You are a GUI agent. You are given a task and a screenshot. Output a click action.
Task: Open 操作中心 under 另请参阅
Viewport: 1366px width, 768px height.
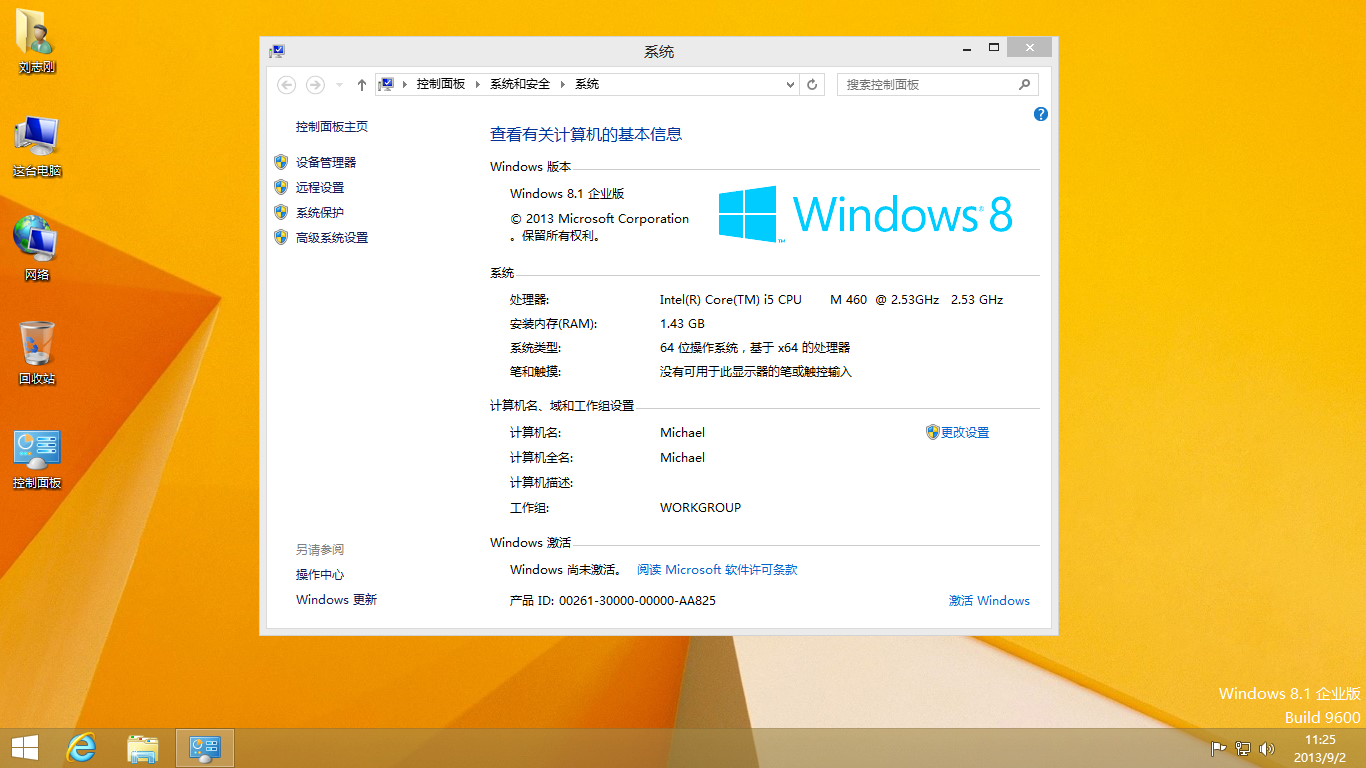[x=320, y=574]
